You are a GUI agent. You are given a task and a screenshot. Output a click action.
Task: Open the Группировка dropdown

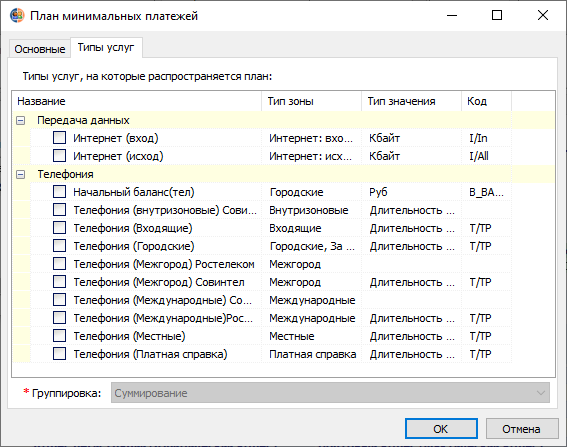pyautogui.click(x=330, y=393)
